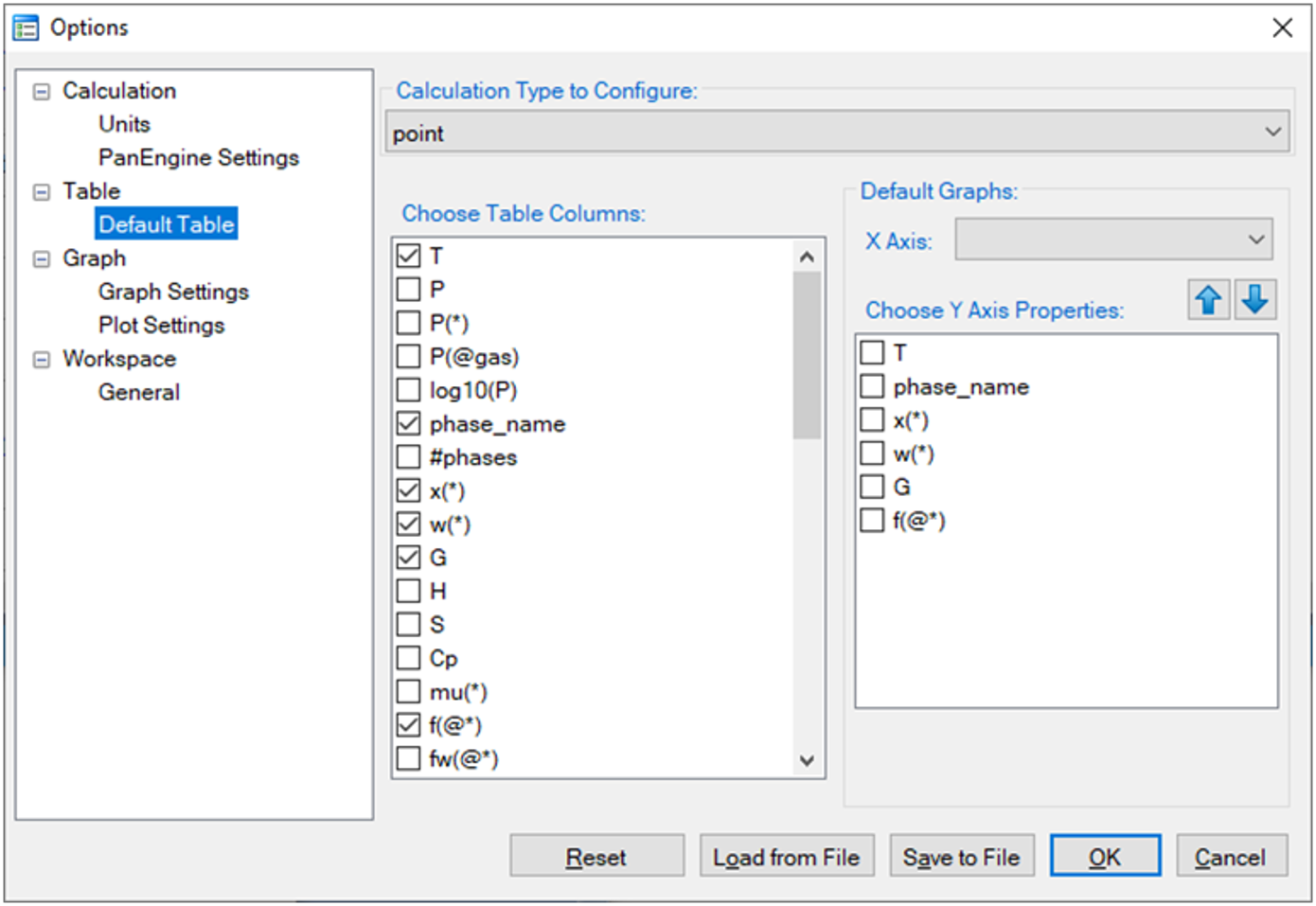Click the blue move up arrow icon
This screenshot has height=906, width=1316.
pyautogui.click(x=1208, y=300)
